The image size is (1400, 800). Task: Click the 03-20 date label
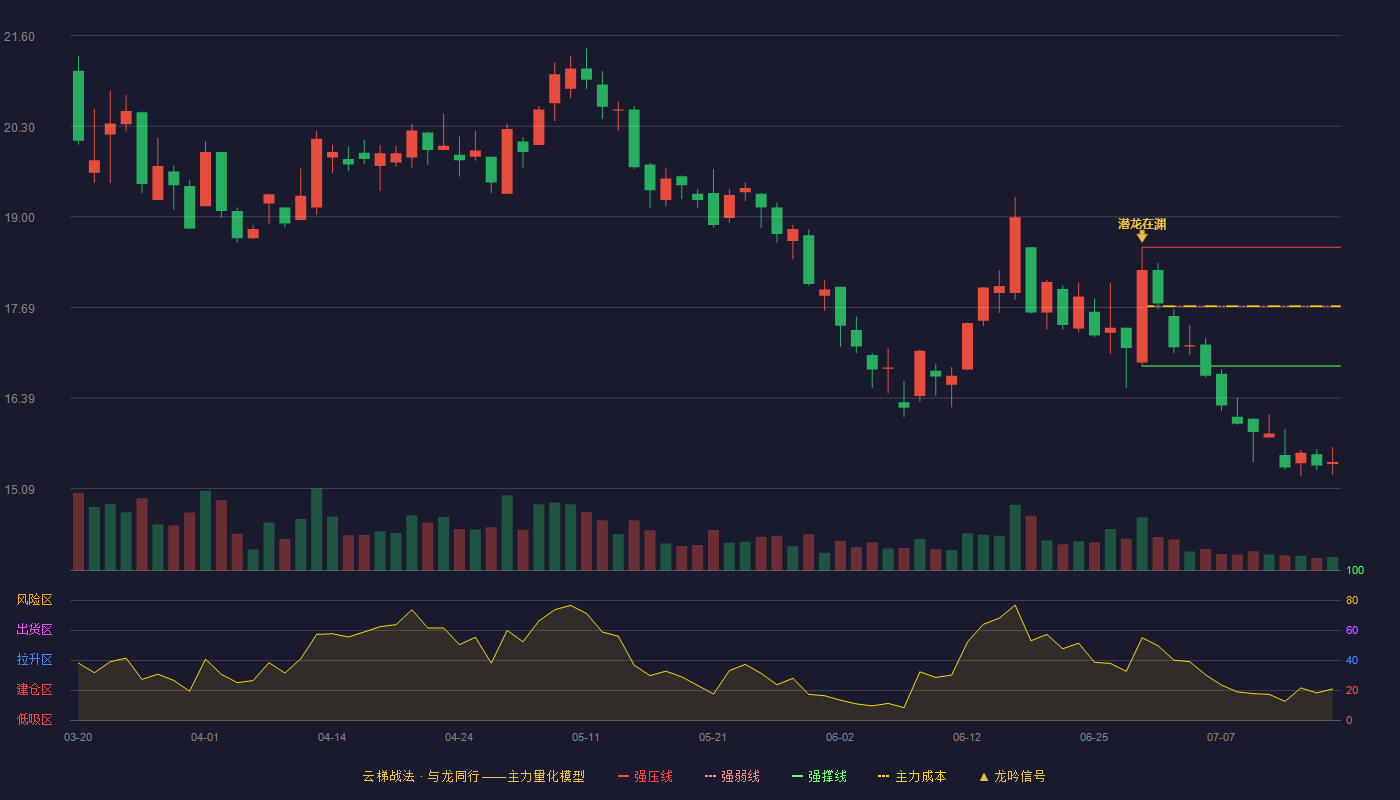click(x=78, y=737)
